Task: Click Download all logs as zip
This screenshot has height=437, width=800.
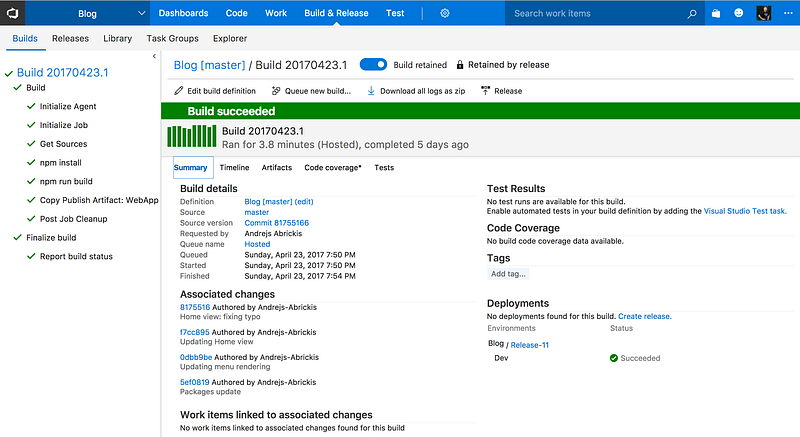Action: [x=416, y=91]
